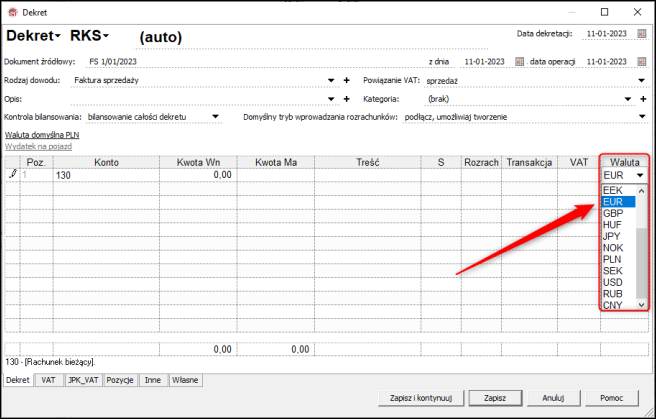The width and height of the screenshot is (656, 419).
Task: Select EEK in the currency list
Action: point(618,190)
